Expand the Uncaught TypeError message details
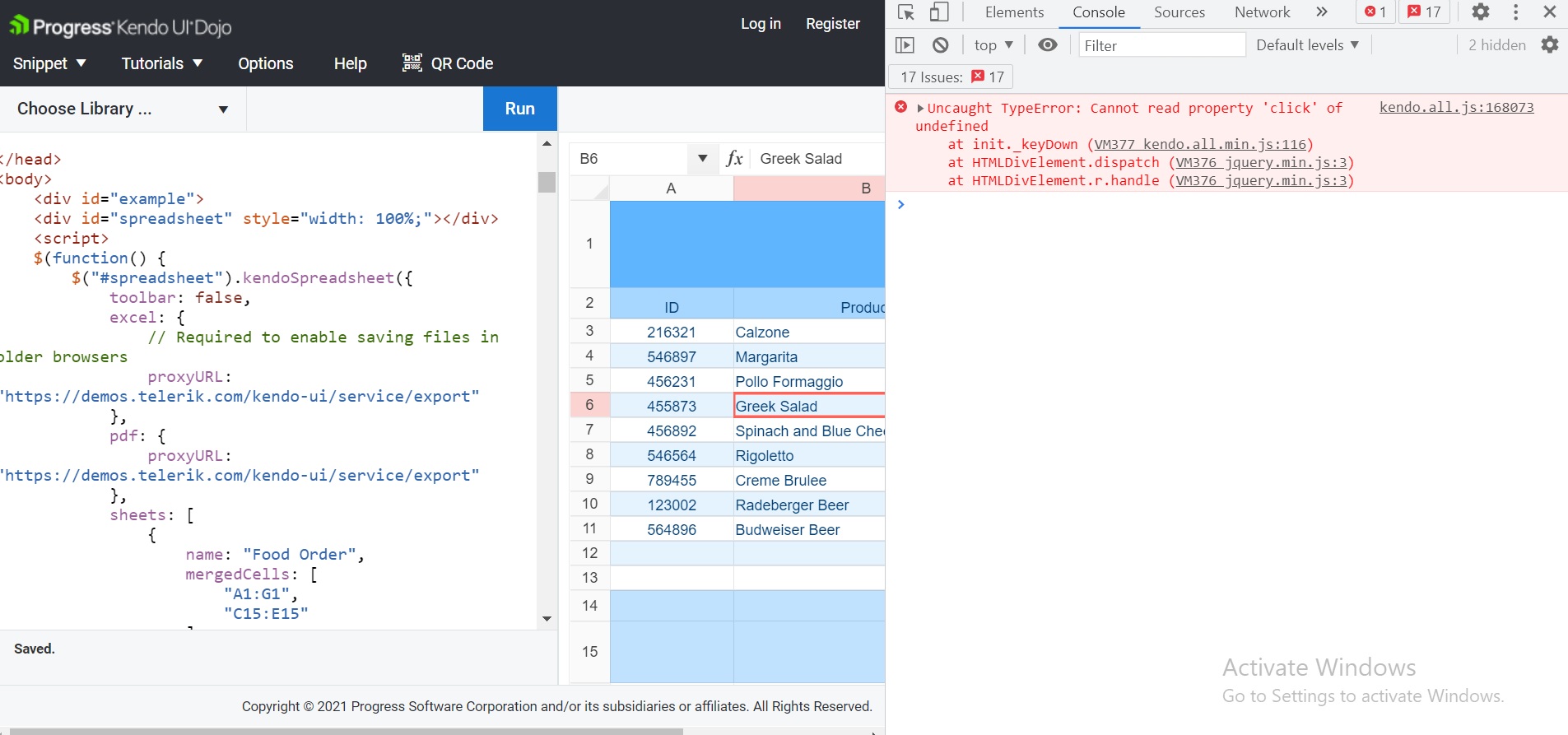The width and height of the screenshot is (1568, 735). [920, 108]
